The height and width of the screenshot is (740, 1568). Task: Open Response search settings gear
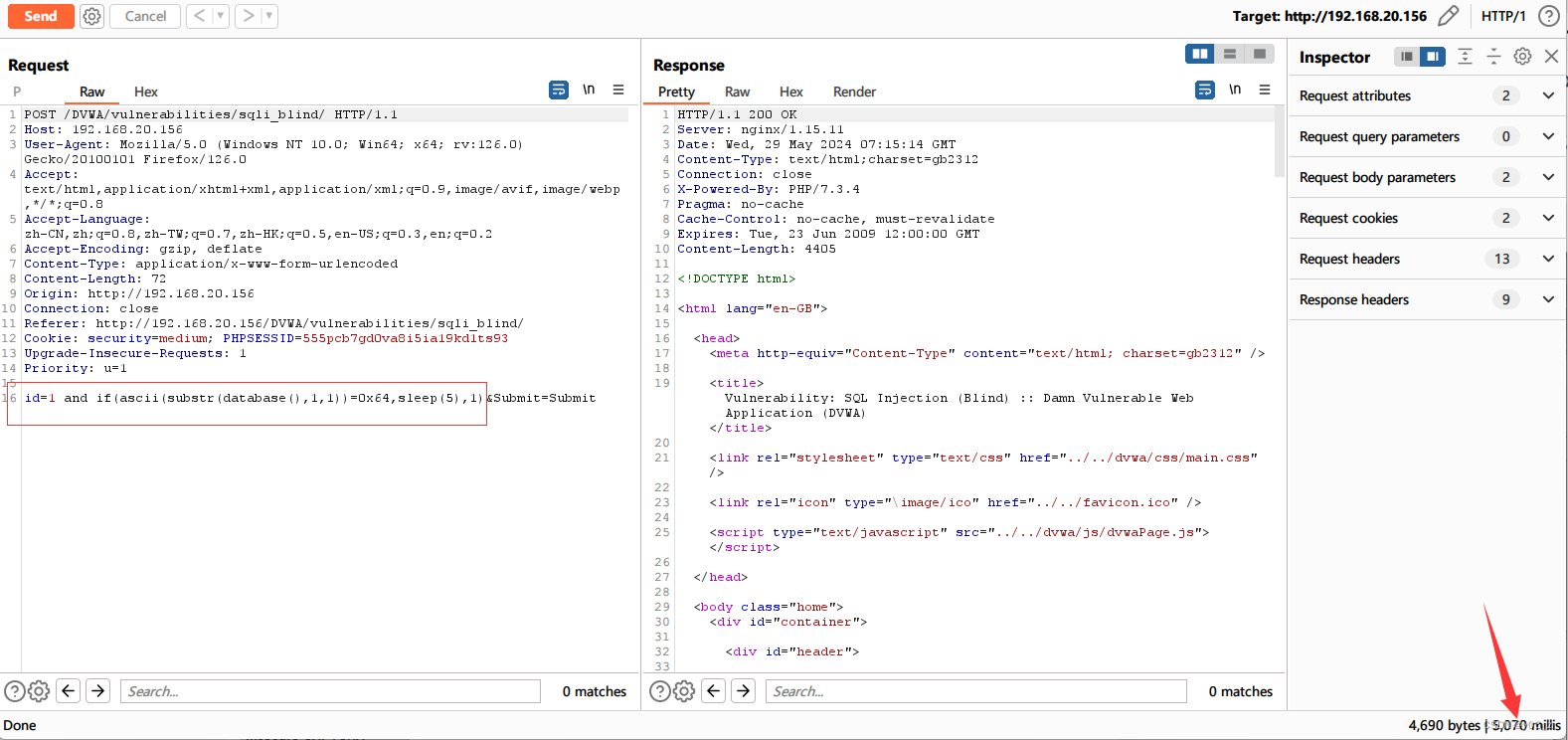(684, 691)
